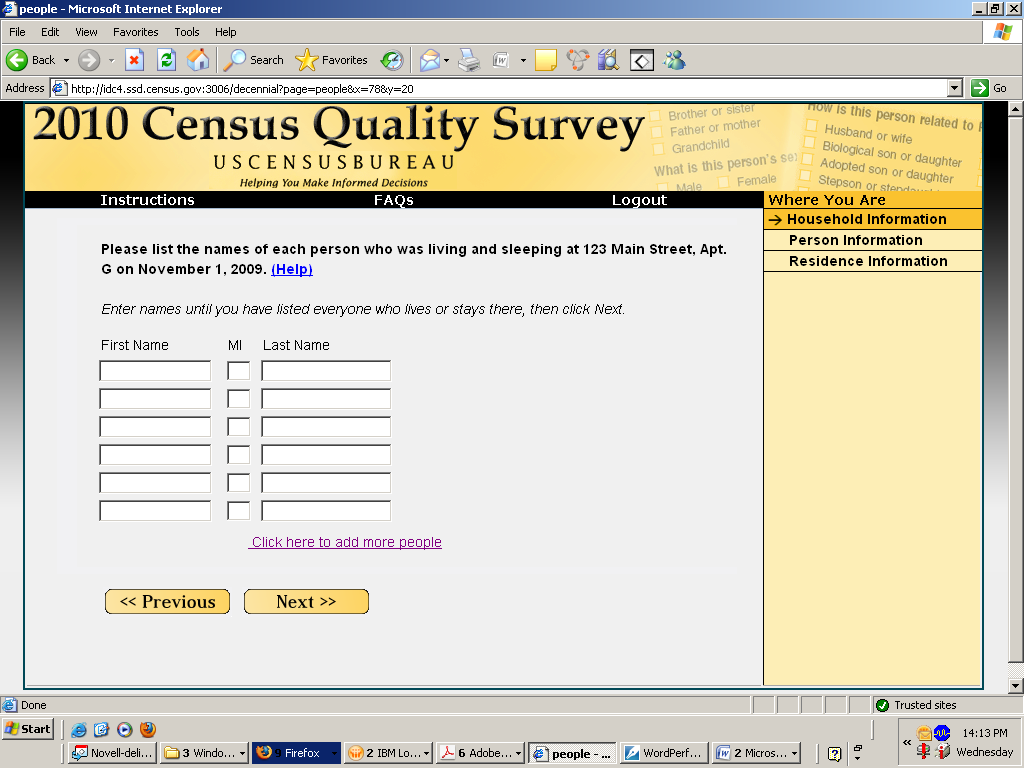This screenshot has height=768, width=1024.
Task: Click the (Help) link
Action: pos(292,269)
